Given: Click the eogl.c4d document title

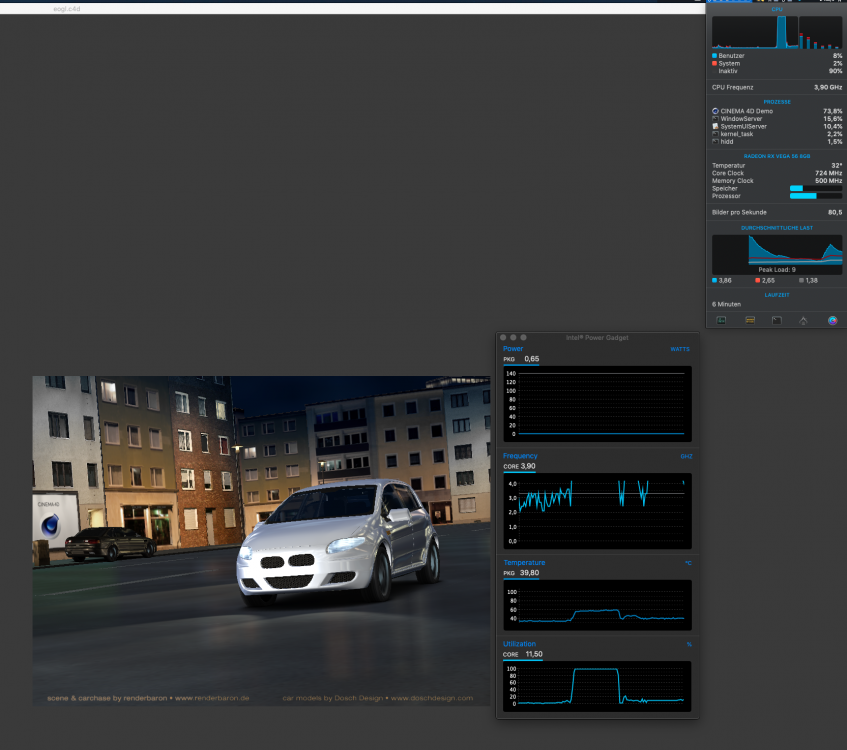Looking at the screenshot, I should pyautogui.click(x=66, y=9).
